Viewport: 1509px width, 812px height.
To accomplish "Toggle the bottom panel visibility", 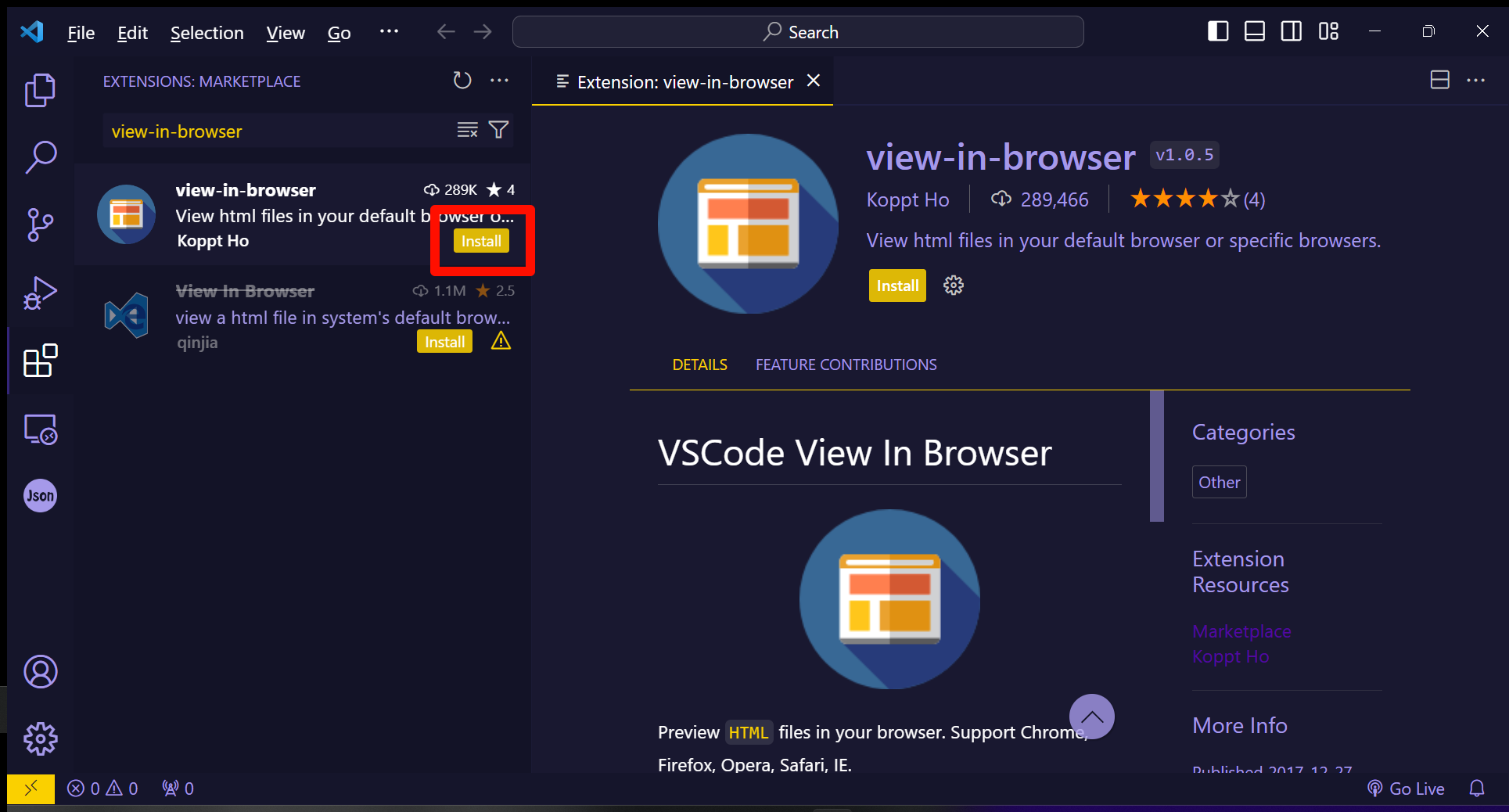I will (1254, 31).
